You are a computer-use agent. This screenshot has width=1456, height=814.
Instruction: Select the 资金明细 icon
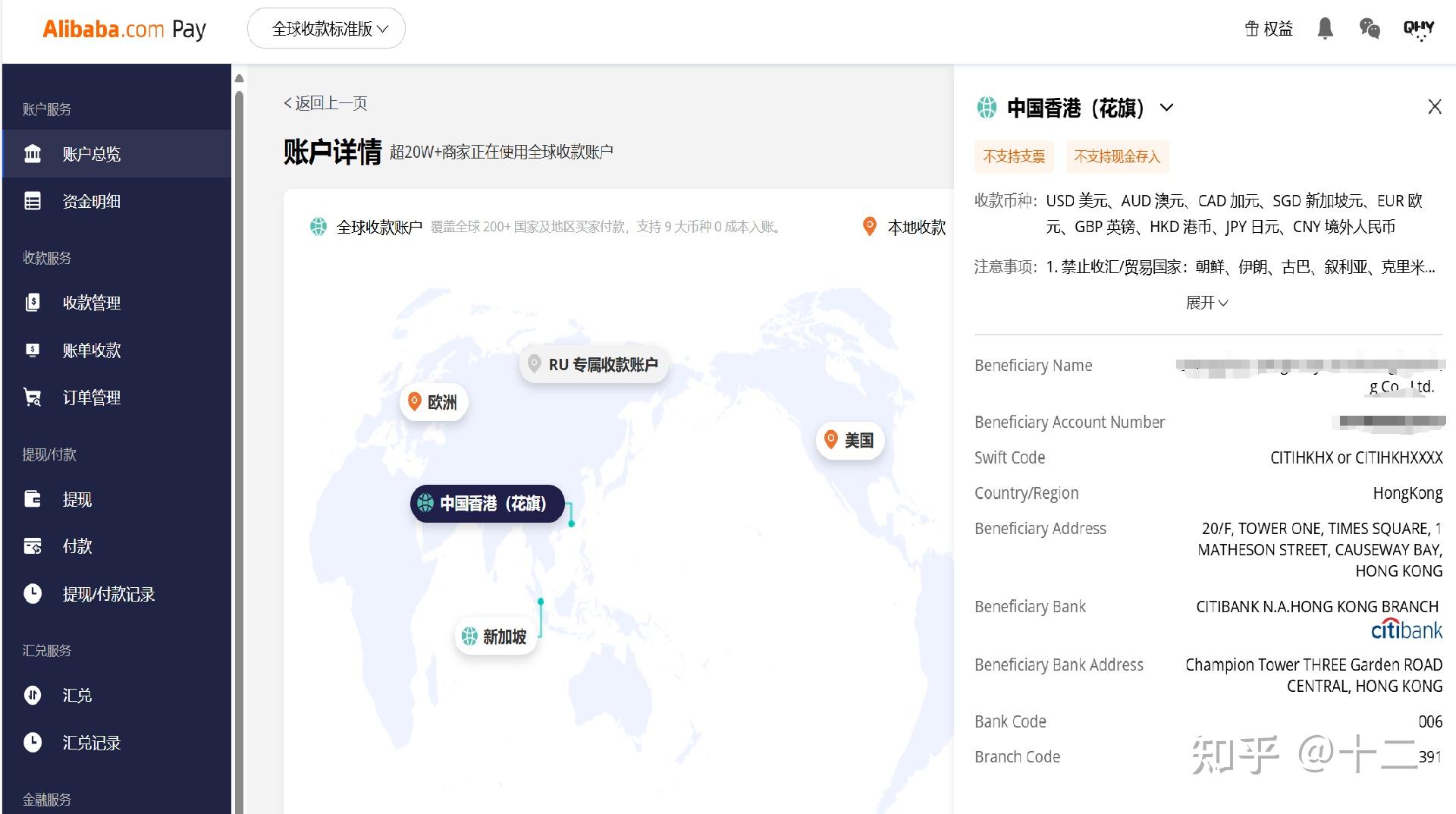pyautogui.click(x=33, y=200)
